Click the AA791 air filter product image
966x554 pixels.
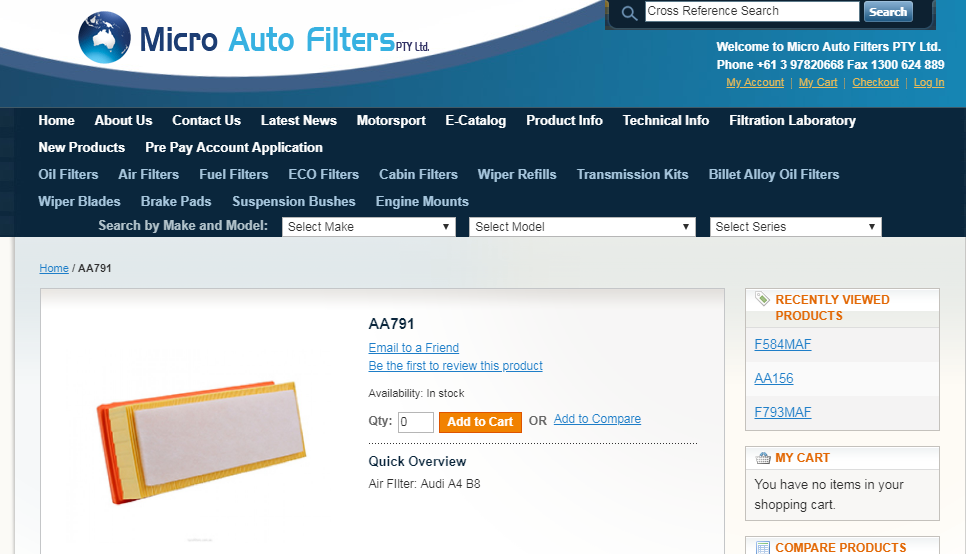(201, 441)
